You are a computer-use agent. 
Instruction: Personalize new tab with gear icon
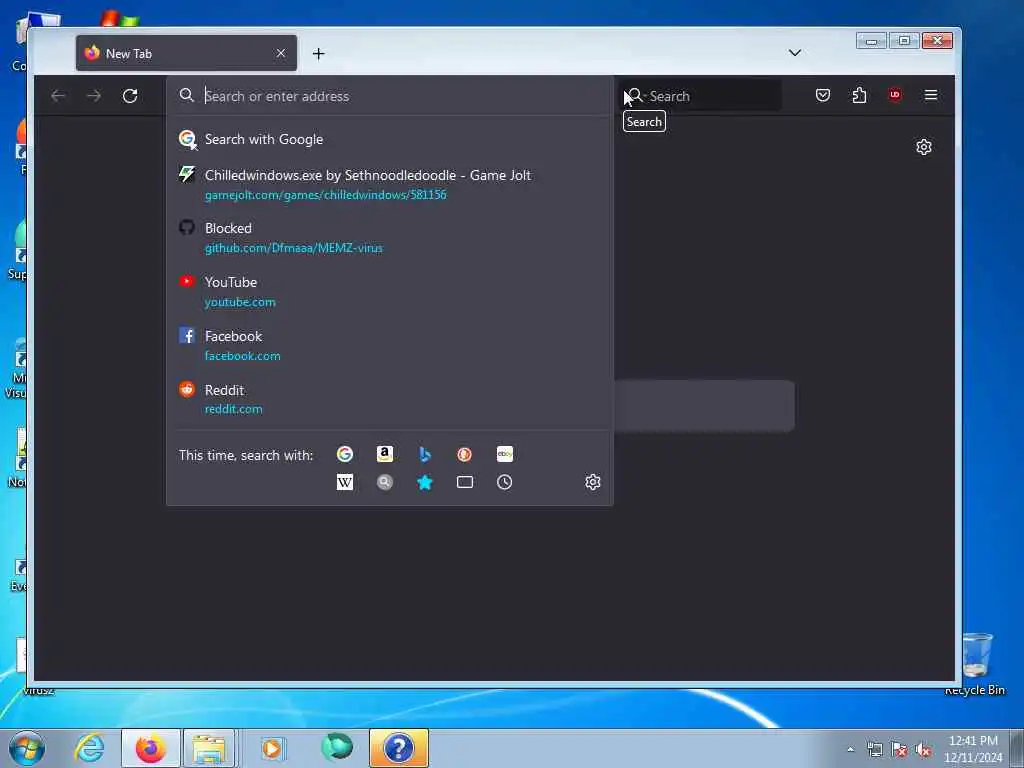(923, 147)
